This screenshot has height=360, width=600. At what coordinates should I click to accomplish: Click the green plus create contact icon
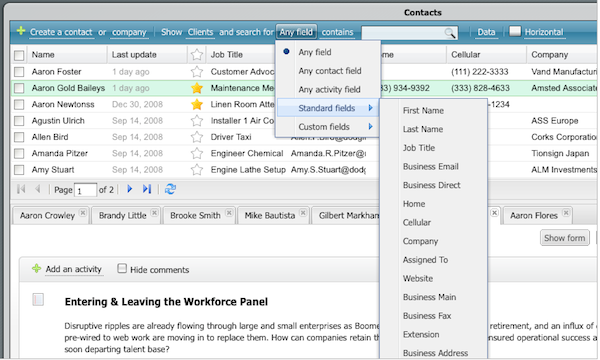point(21,31)
